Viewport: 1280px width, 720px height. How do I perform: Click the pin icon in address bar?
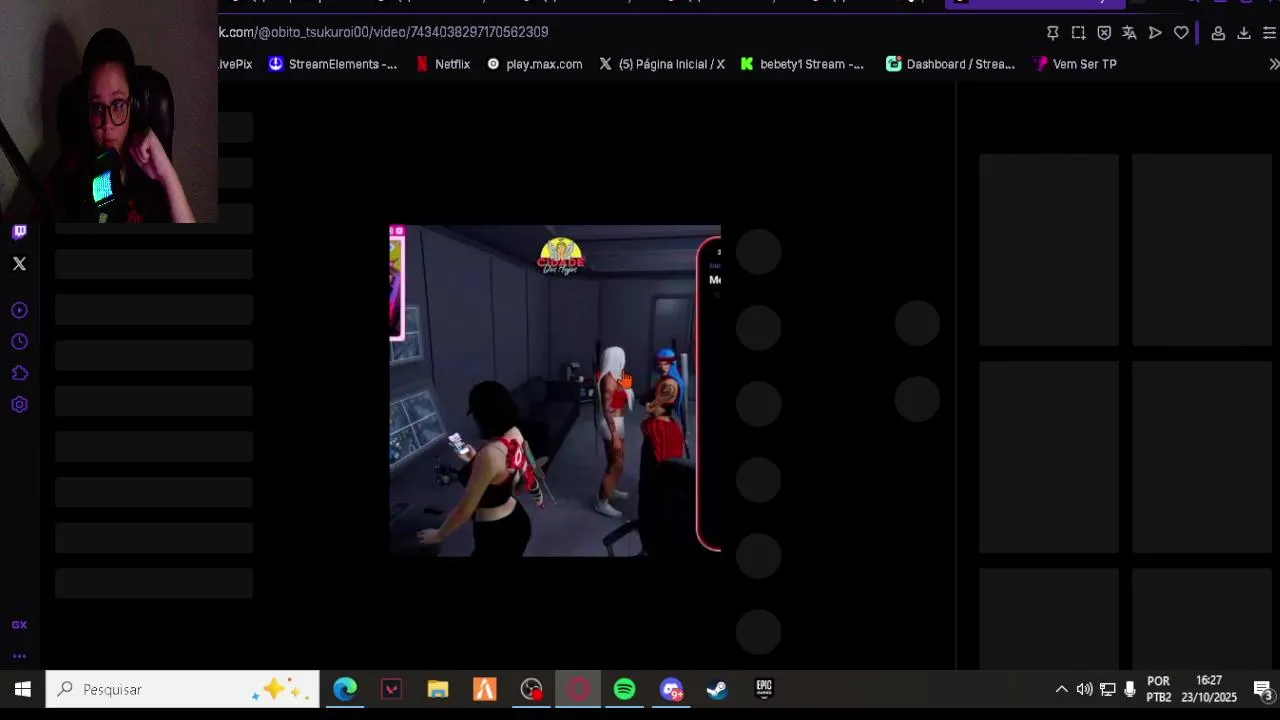point(1053,33)
